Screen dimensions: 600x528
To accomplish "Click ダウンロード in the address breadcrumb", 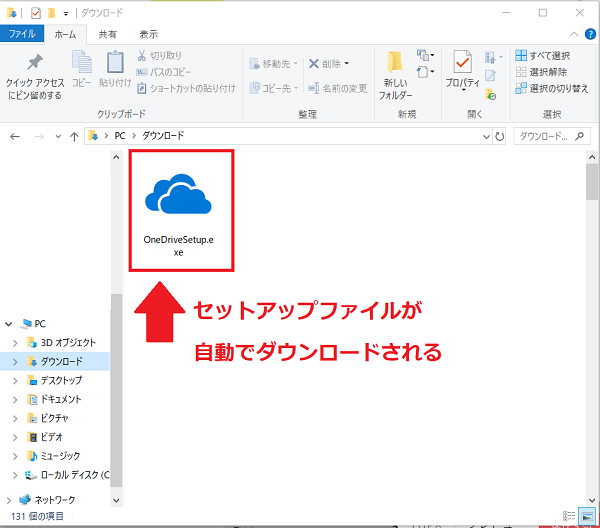I will pos(163,136).
